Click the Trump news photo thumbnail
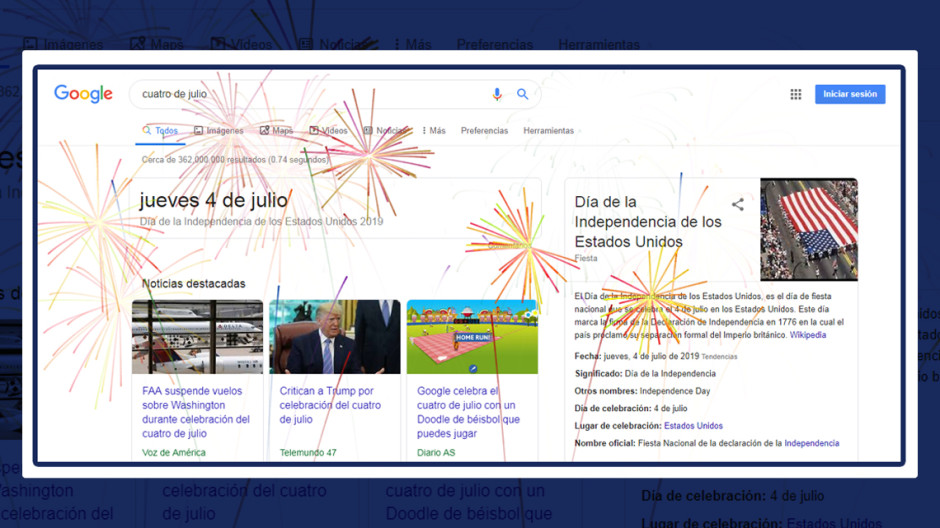This screenshot has height=528, width=940. click(335, 337)
